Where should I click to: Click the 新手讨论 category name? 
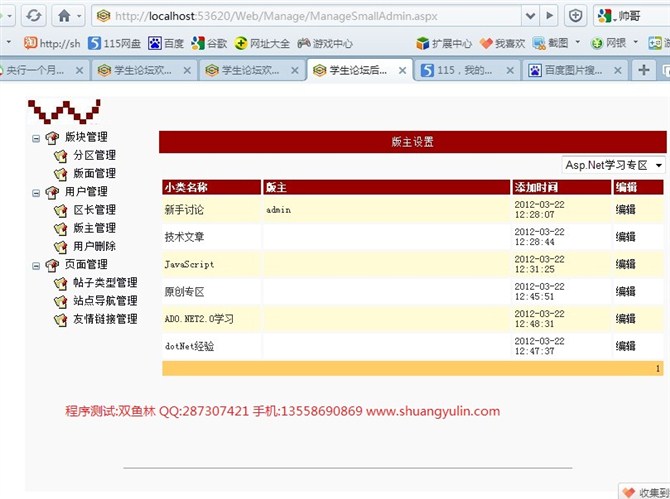tap(184, 210)
